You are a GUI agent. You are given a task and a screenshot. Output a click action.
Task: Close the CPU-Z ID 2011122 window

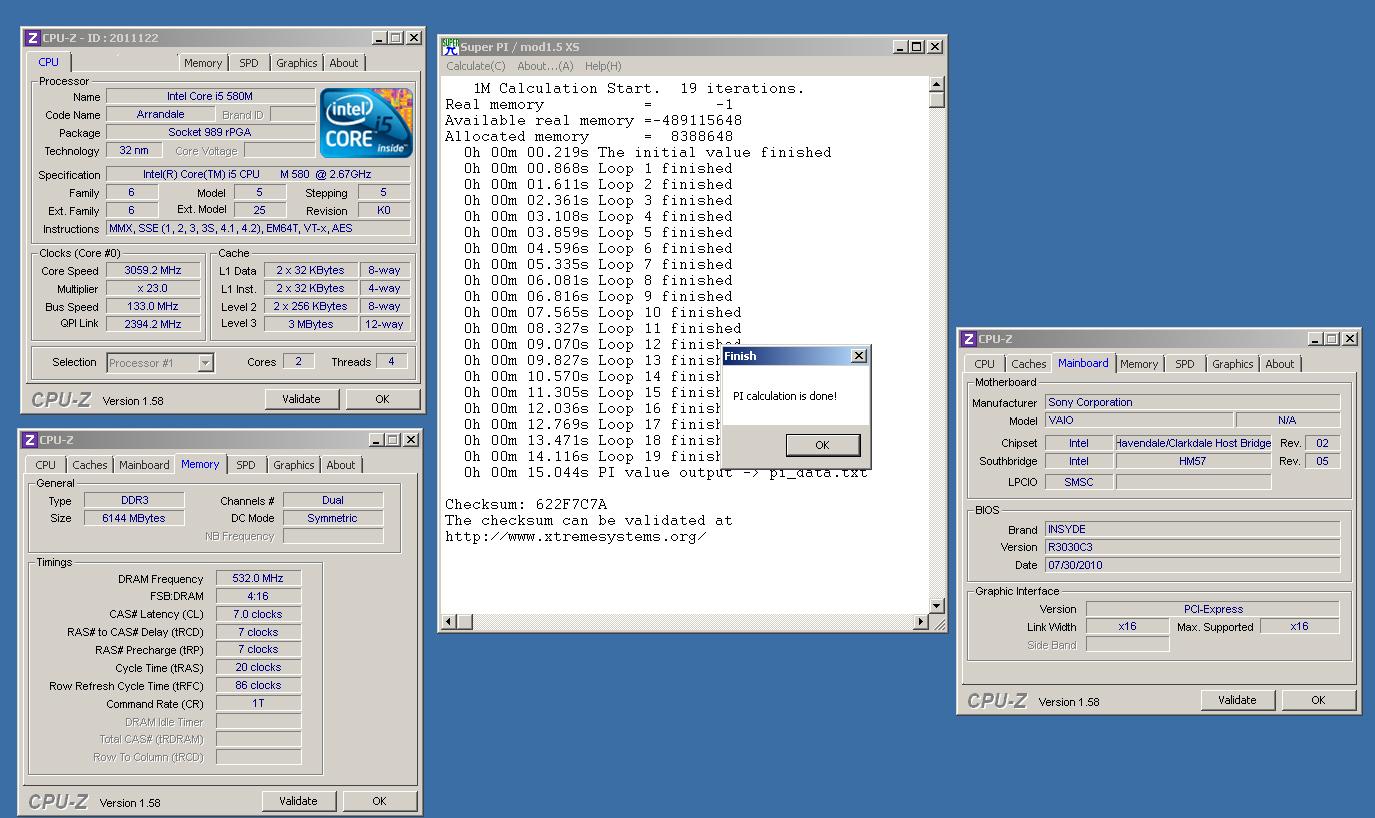413,38
